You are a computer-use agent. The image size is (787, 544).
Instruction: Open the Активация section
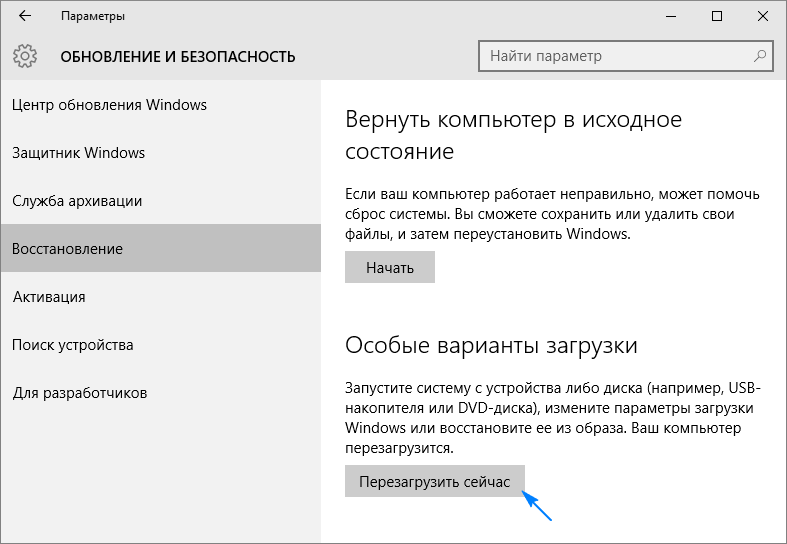coord(48,297)
